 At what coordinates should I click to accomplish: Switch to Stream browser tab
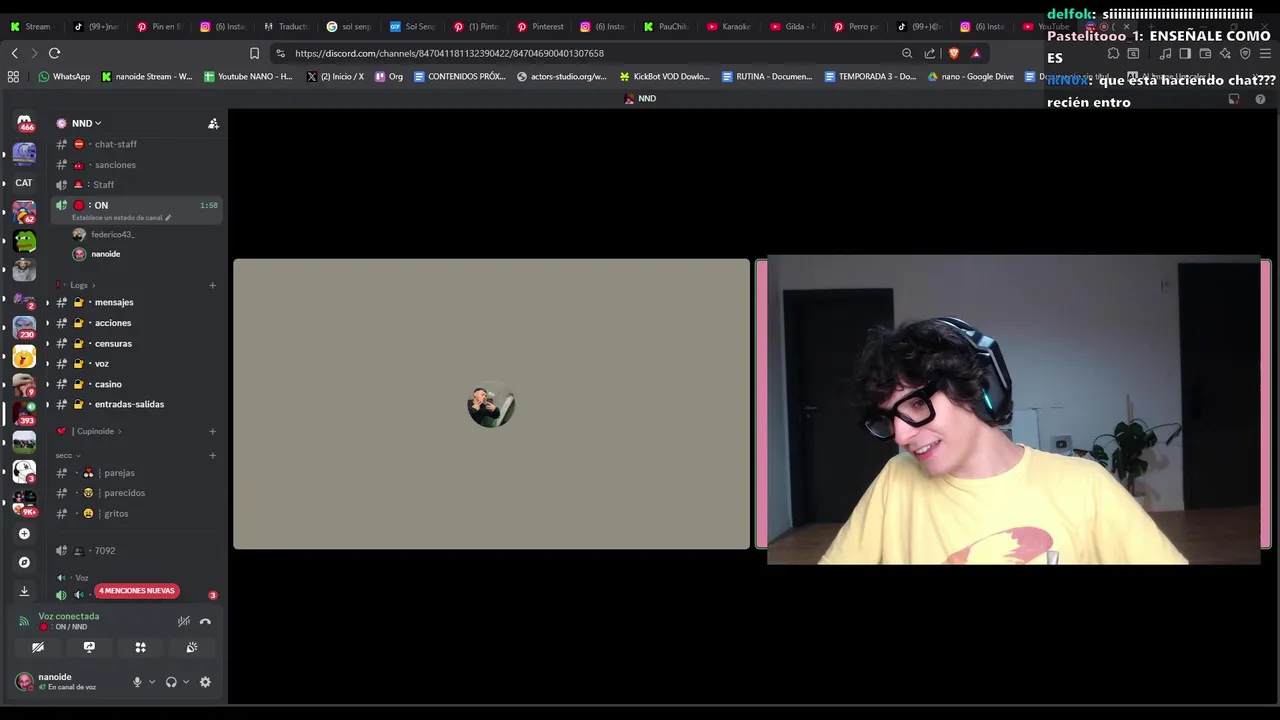pyautogui.click(x=31, y=27)
